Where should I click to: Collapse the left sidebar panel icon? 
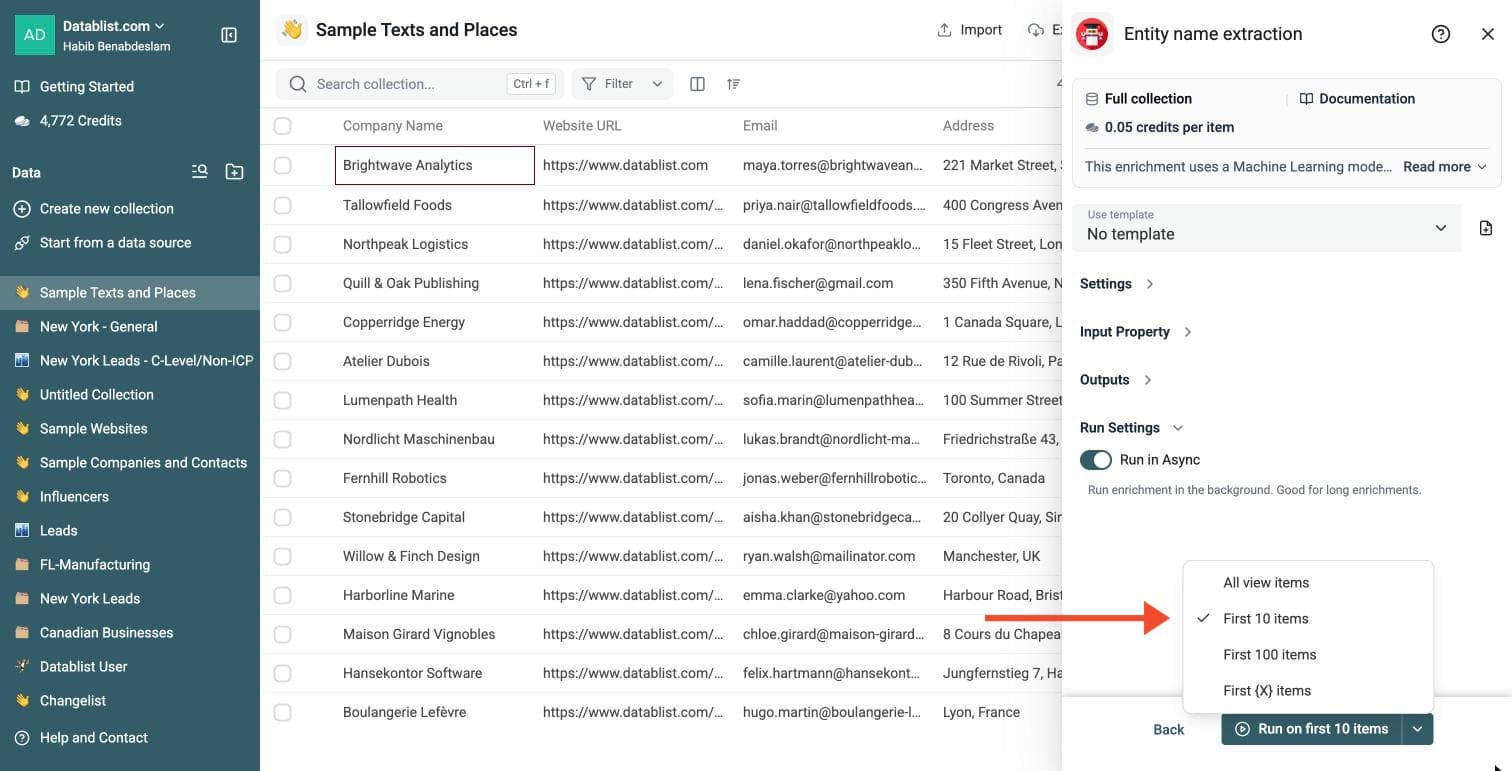click(x=229, y=35)
